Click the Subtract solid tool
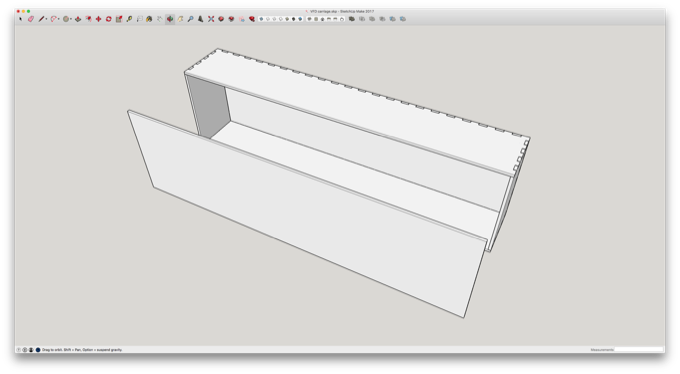680x374 pixels. pos(382,19)
